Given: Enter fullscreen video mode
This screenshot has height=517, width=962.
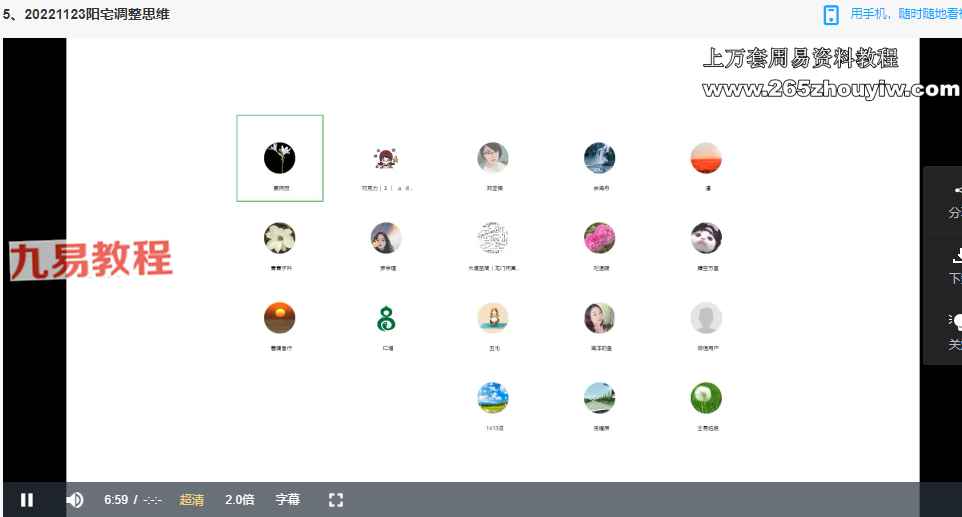Looking at the screenshot, I should point(336,500).
